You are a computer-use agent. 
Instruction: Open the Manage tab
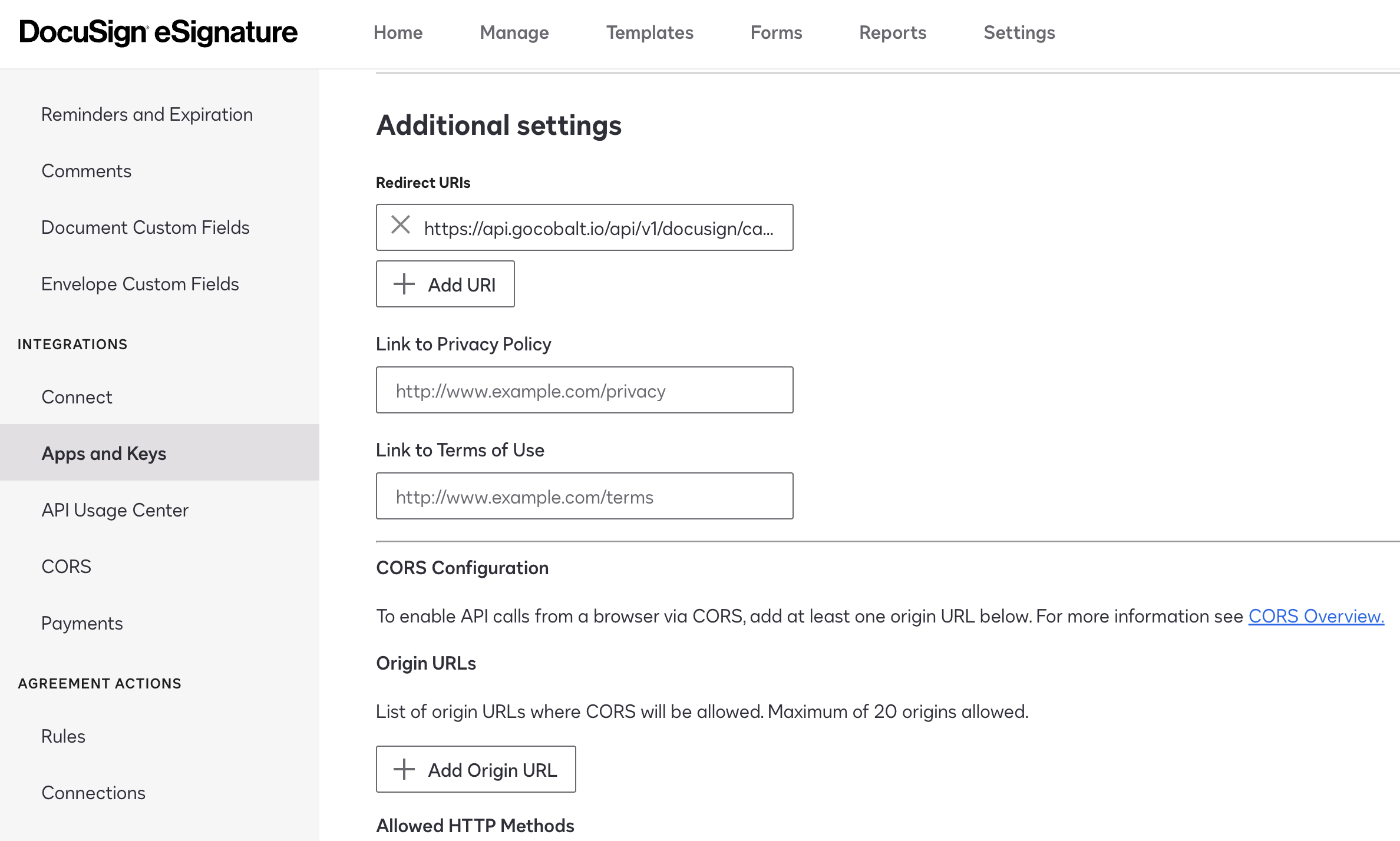tap(513, 32)
